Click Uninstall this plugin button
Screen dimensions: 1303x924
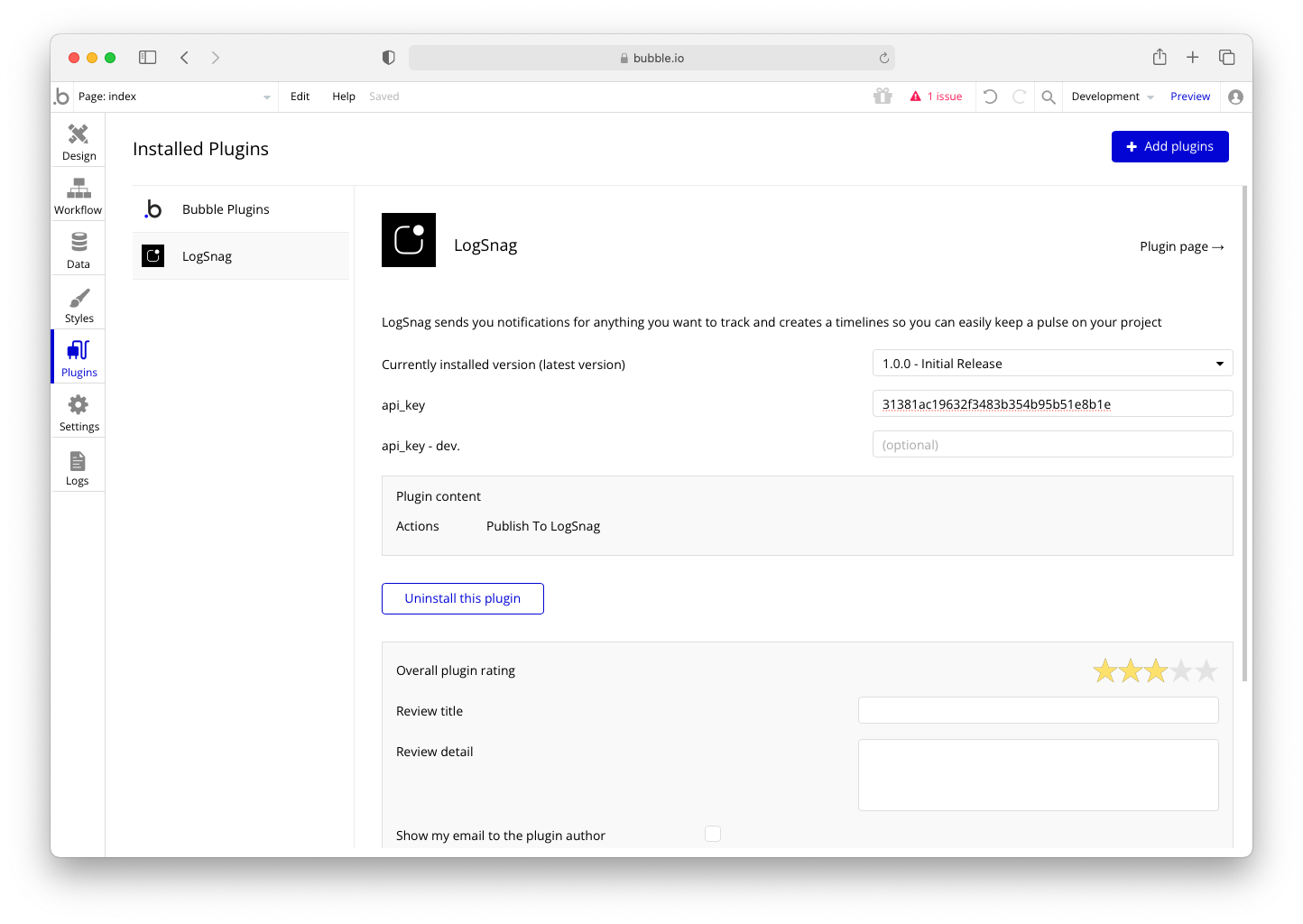pyautogui.click(x=463, y=598)
